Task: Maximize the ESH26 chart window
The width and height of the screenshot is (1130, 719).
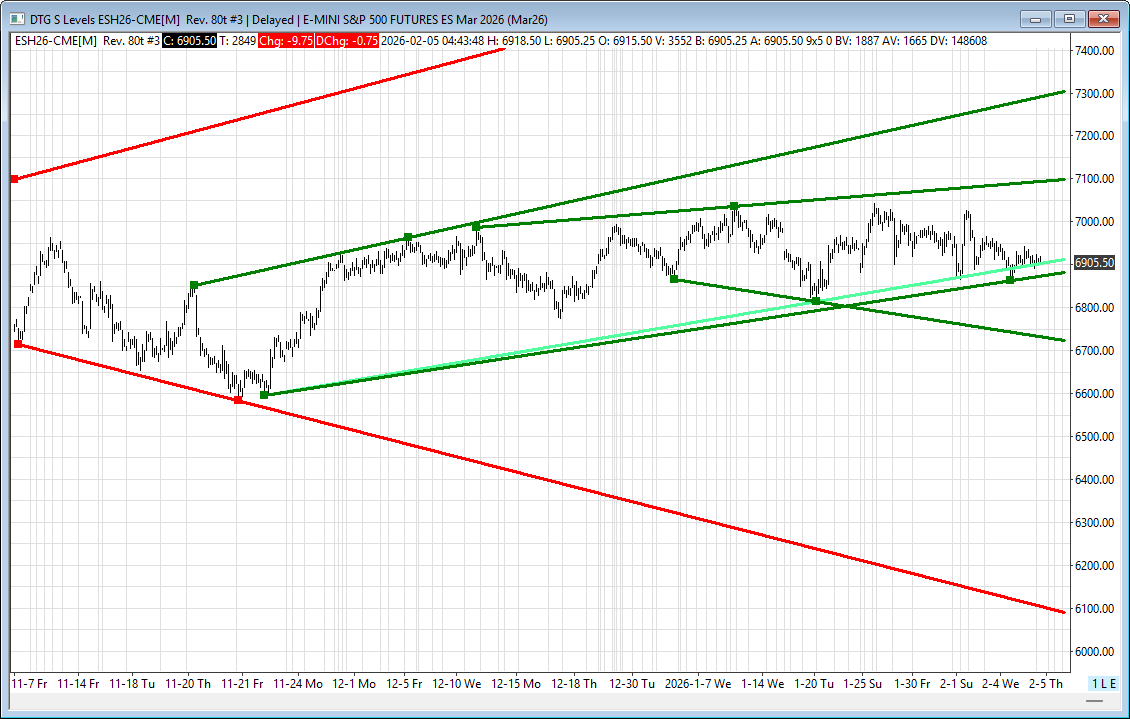Action: pyautogui.click(x=1069, y=18)
